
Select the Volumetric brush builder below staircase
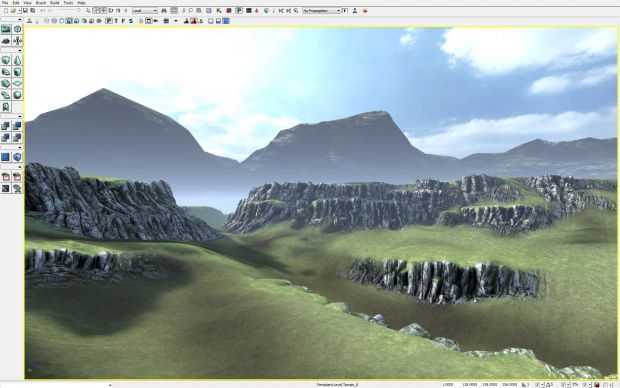click(6, 107)
